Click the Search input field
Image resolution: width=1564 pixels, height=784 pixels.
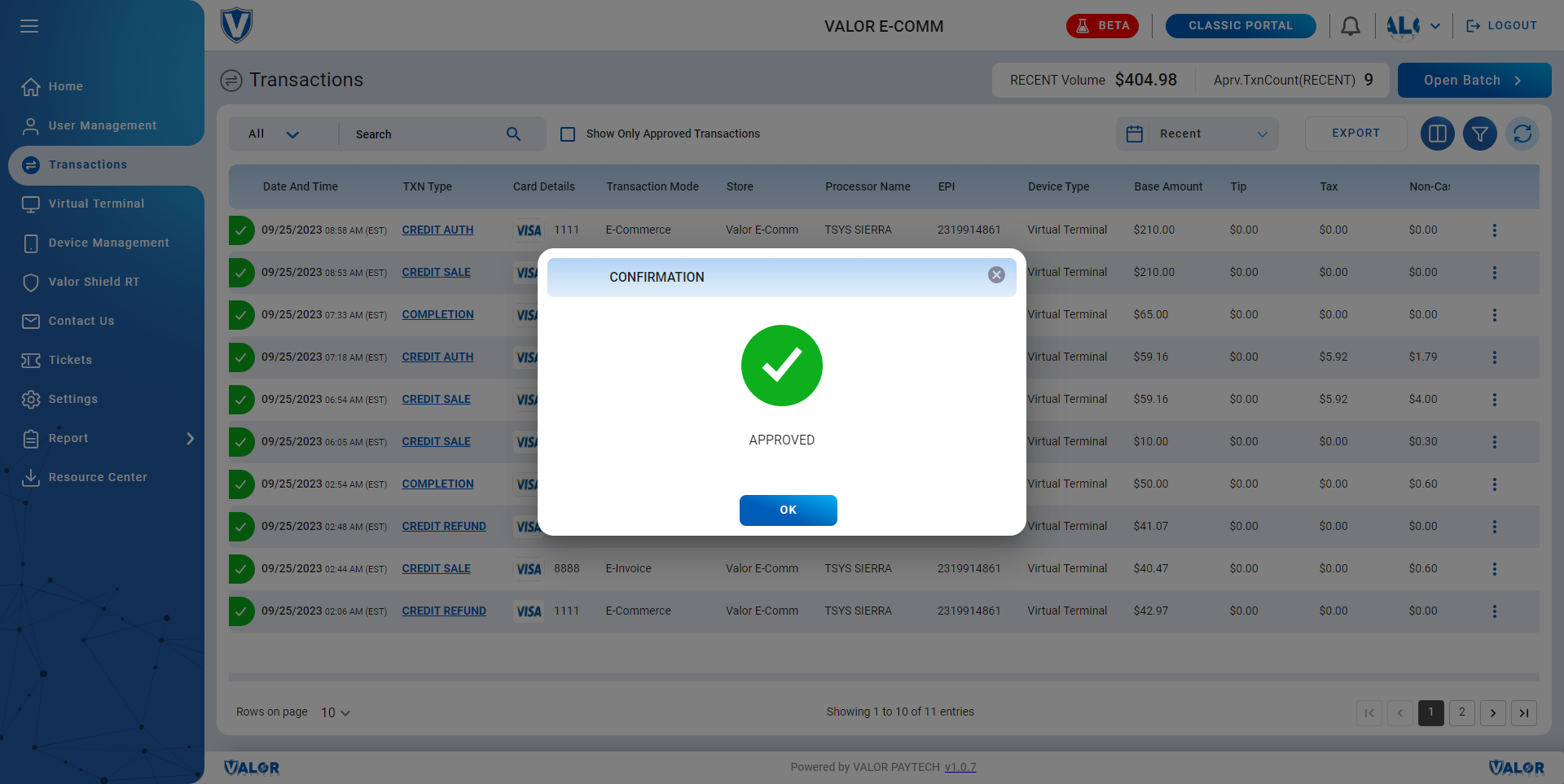coord(428,134)
